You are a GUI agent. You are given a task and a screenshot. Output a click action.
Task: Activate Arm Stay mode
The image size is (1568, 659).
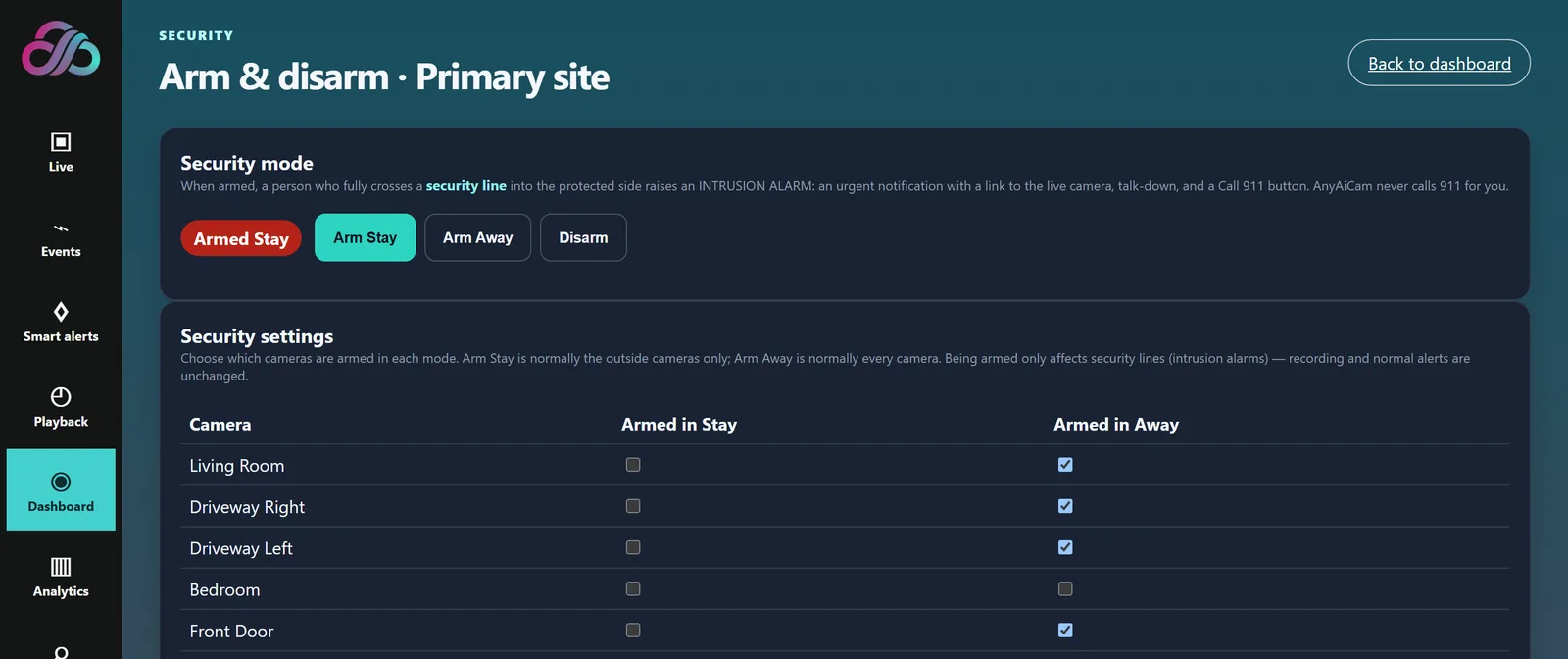pyautogui.click(x=365, y=237)
